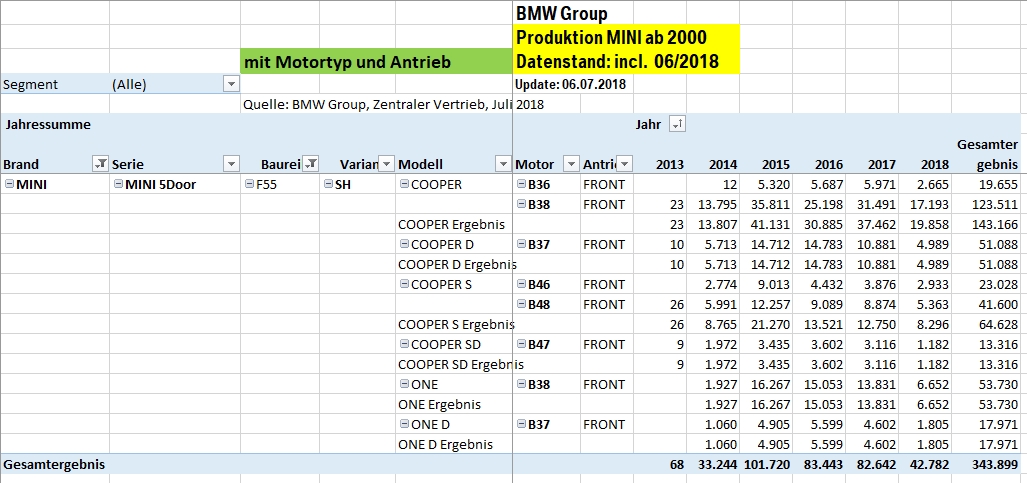This screenshot has height=483, width=1027.
Task: Select the B36 2014 value 12
Action: point(730,185)
